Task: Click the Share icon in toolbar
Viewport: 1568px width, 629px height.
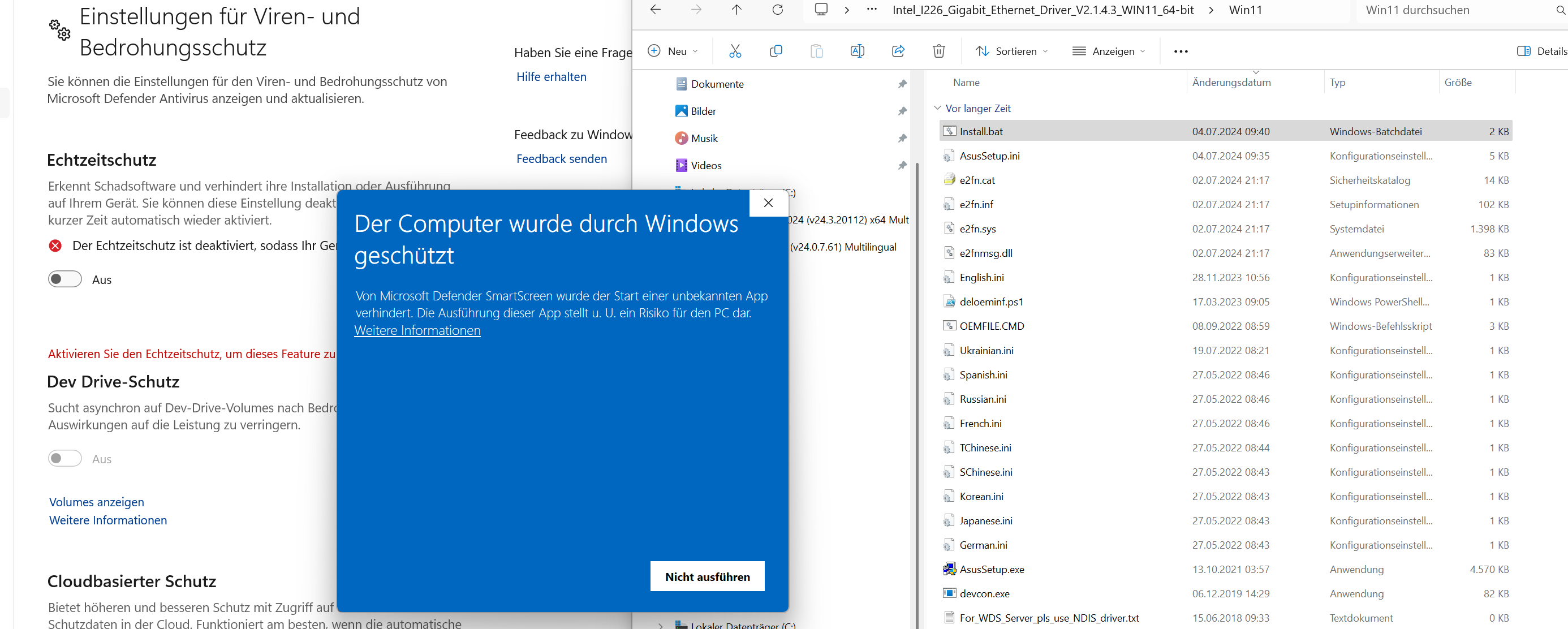Action: [x=898, y=51]
